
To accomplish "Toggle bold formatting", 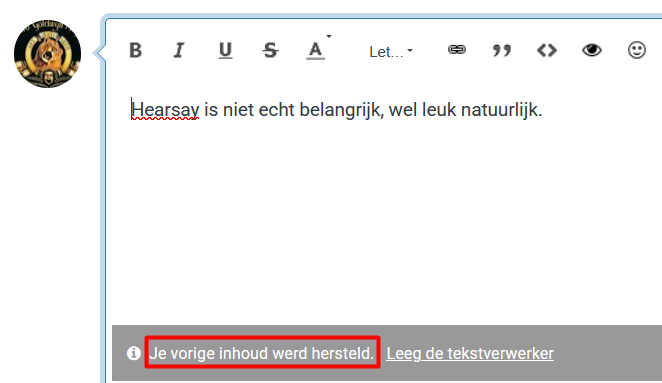I will pos(136,50).
